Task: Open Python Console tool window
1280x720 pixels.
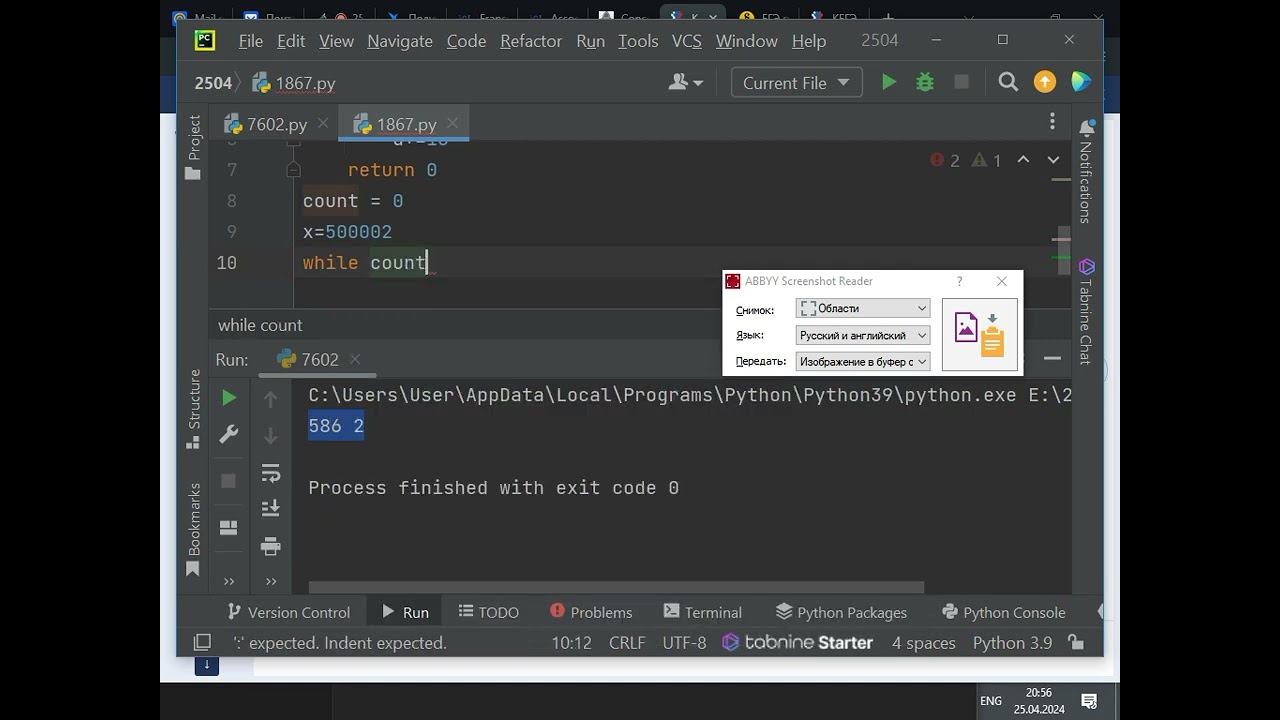Action: point(1004,612)
